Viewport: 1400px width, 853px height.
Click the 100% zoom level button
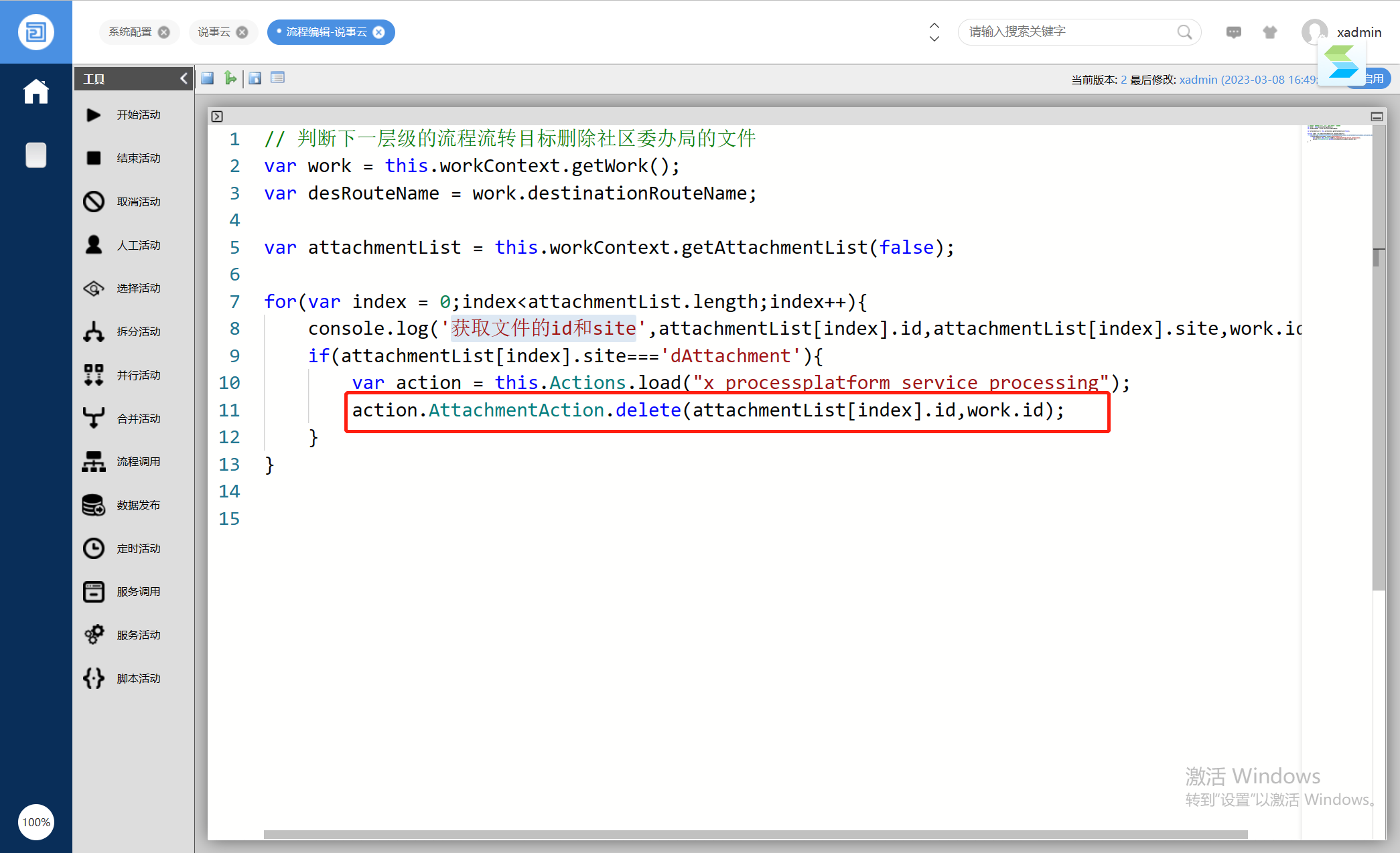tap(36, 822)
